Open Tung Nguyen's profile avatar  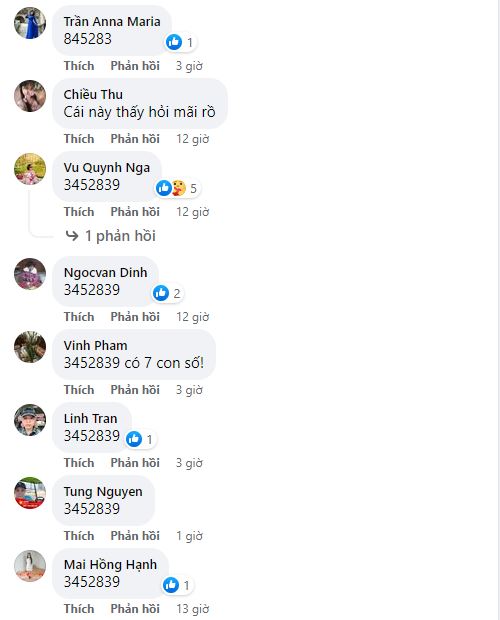point(30,493)
